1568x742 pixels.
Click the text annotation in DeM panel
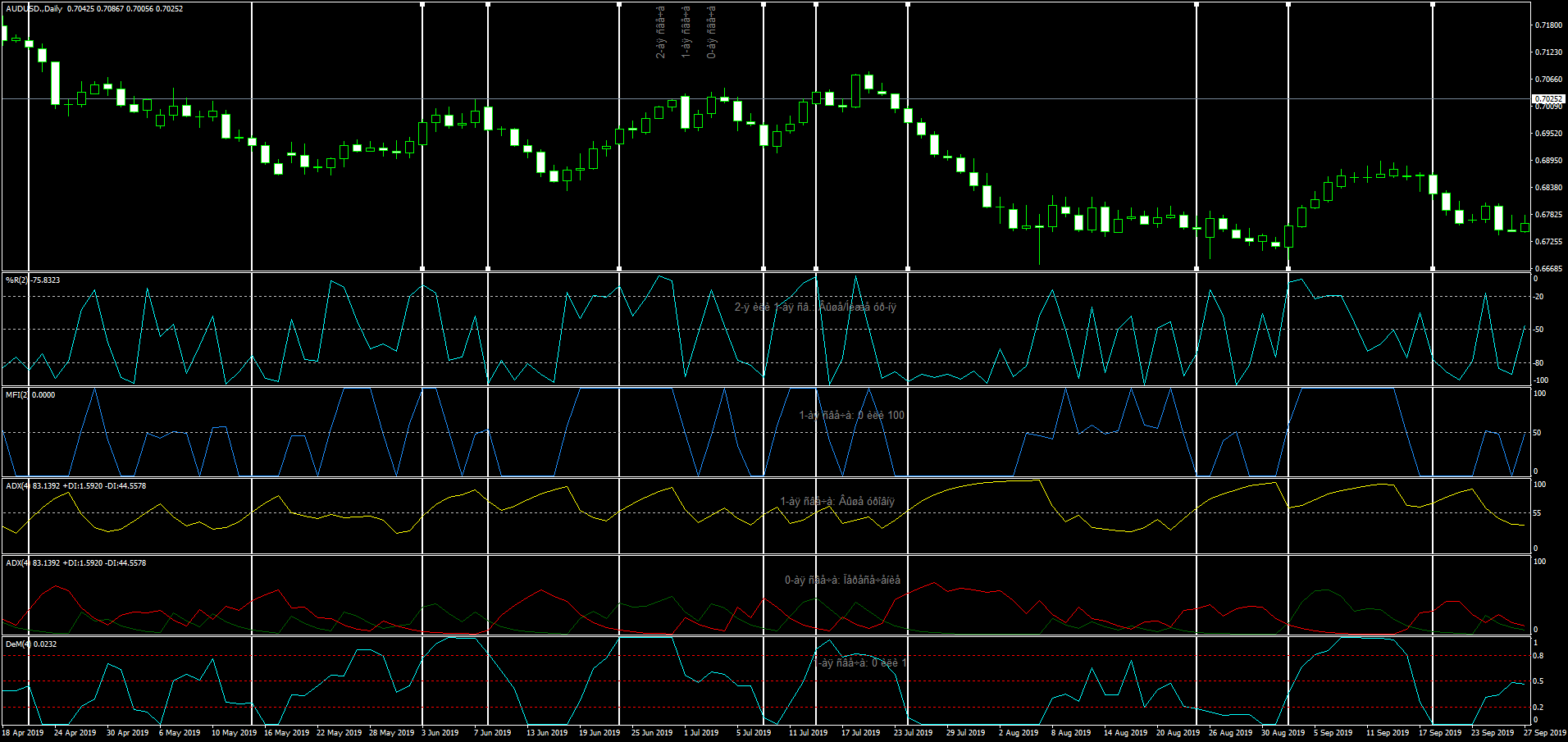pos(859,663)
